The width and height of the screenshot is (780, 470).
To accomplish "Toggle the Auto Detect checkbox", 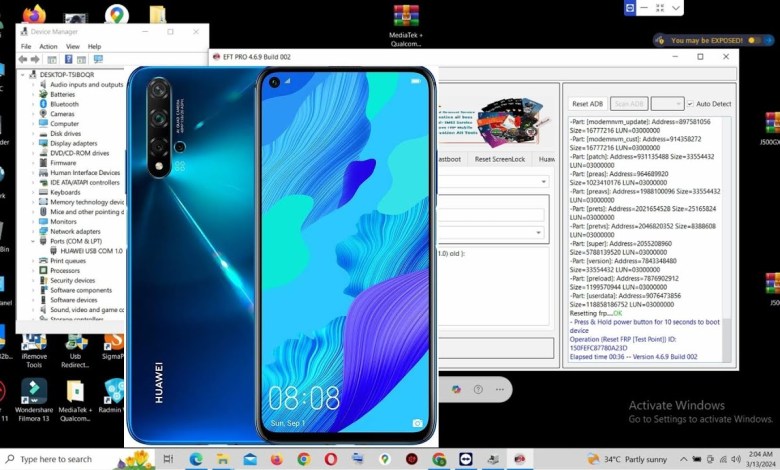I will coord(690,104).
